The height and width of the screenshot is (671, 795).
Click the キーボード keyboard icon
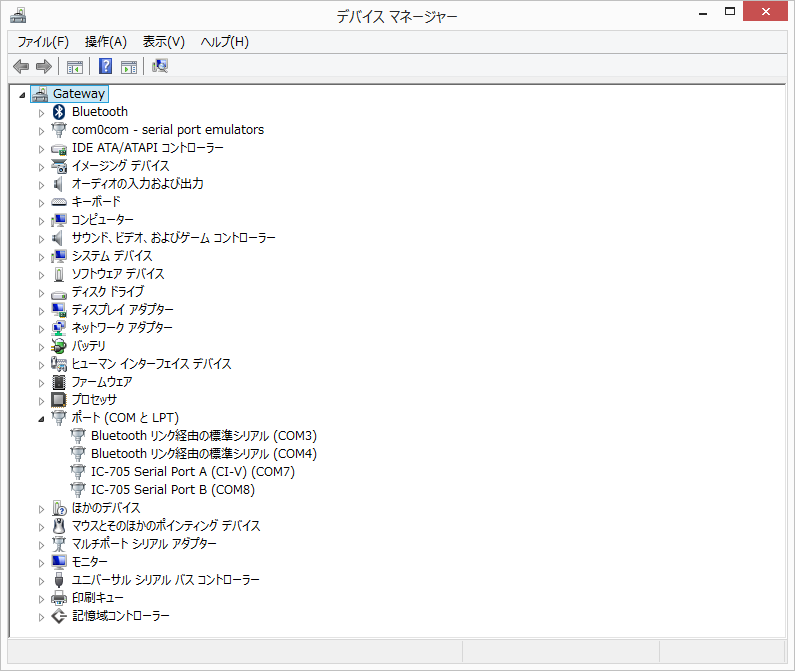click(59, 202)
